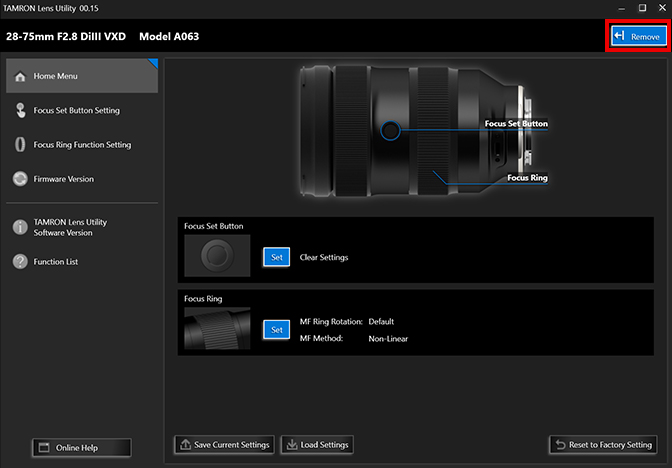Click the Clear Settings text
Screen dimensions: 672x468
pos(324,257)
